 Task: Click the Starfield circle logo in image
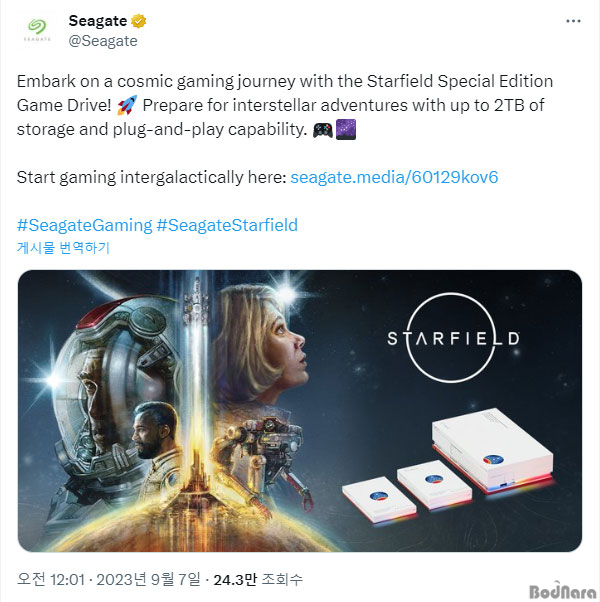[453, 338]
